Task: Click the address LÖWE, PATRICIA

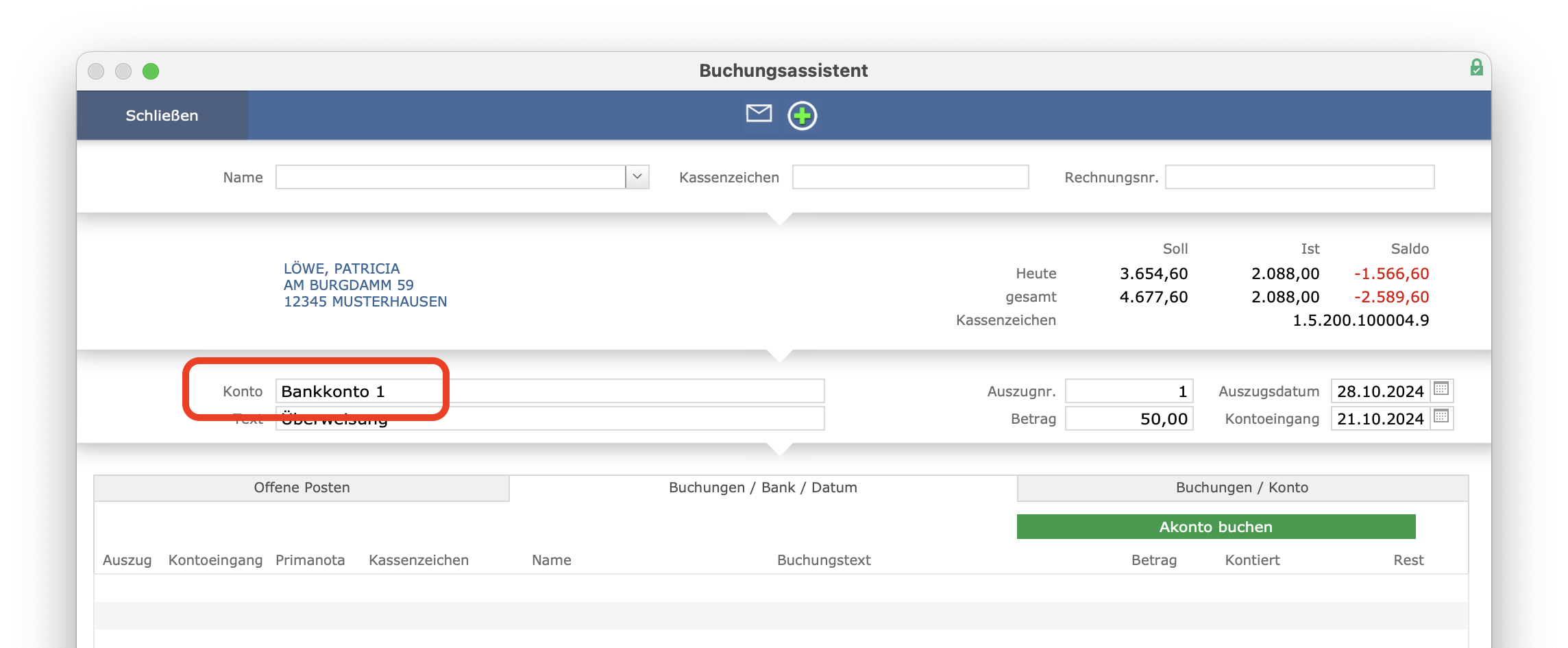Action: [x=341, y=268]
